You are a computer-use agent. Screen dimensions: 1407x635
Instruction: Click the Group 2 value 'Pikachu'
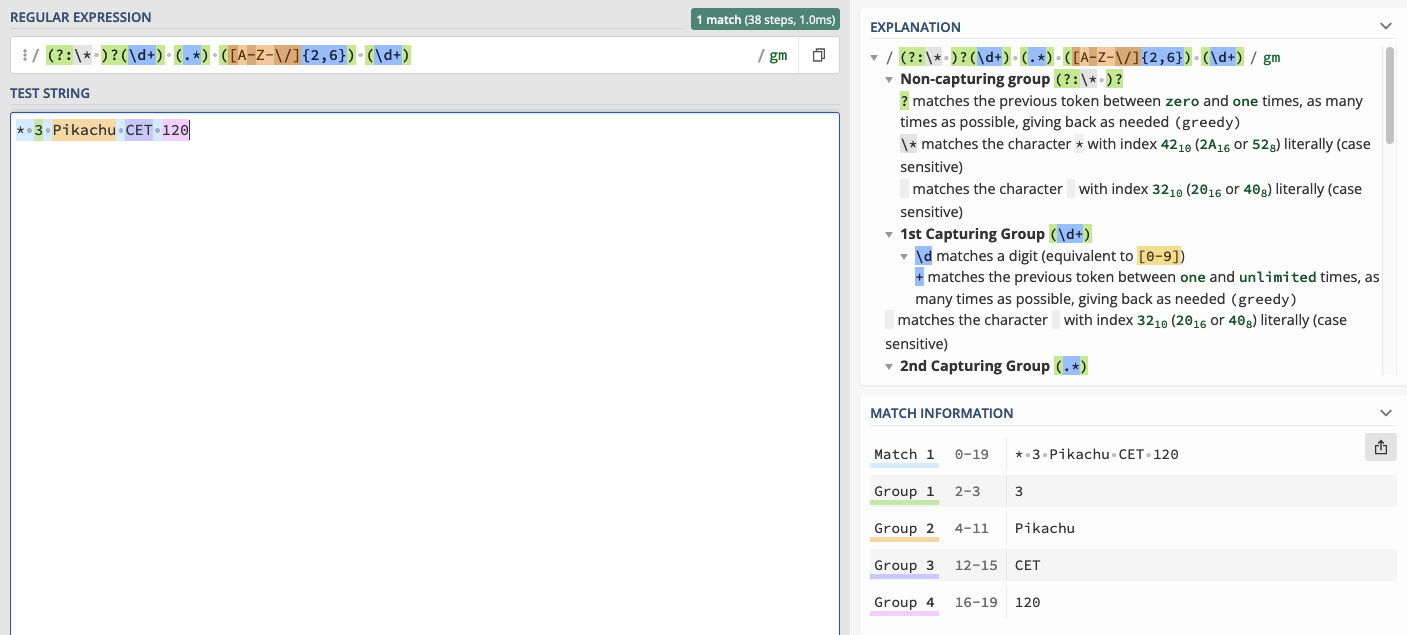pyautogui.click(x=1044, y=528)
